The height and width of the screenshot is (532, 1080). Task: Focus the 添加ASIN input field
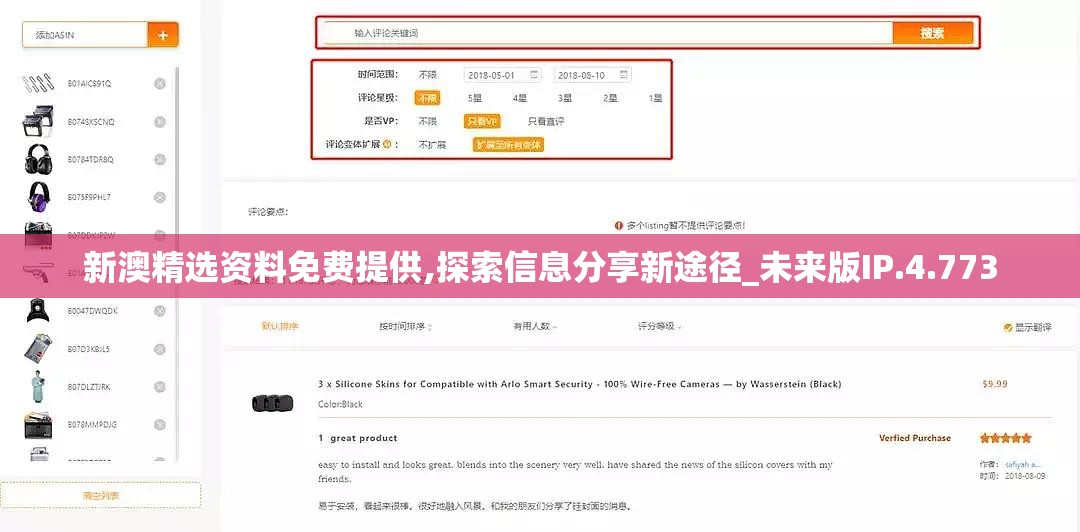pyautogui.click(x=85, y=34)
